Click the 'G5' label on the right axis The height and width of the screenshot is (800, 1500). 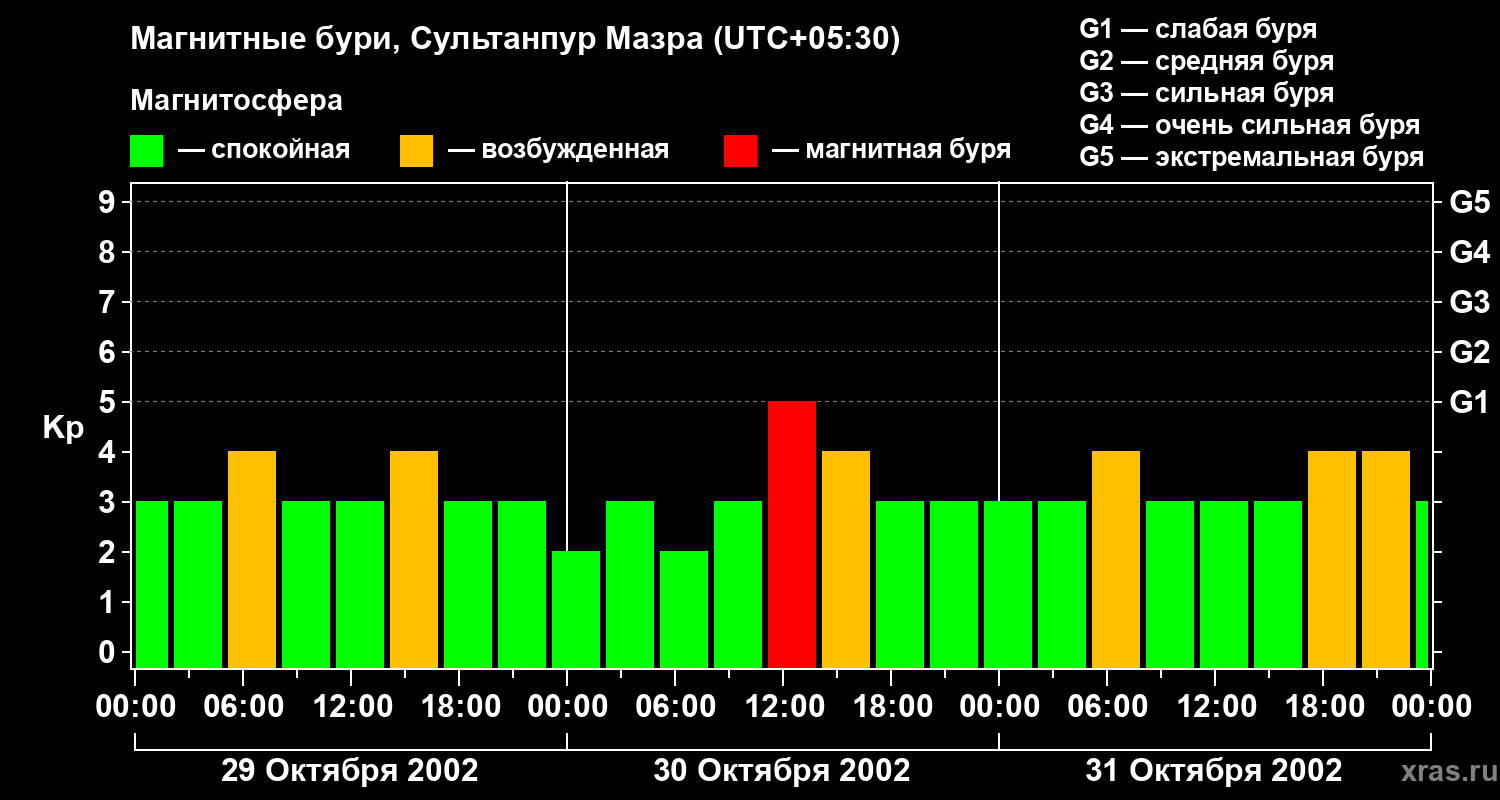[x=1470, y=202]
